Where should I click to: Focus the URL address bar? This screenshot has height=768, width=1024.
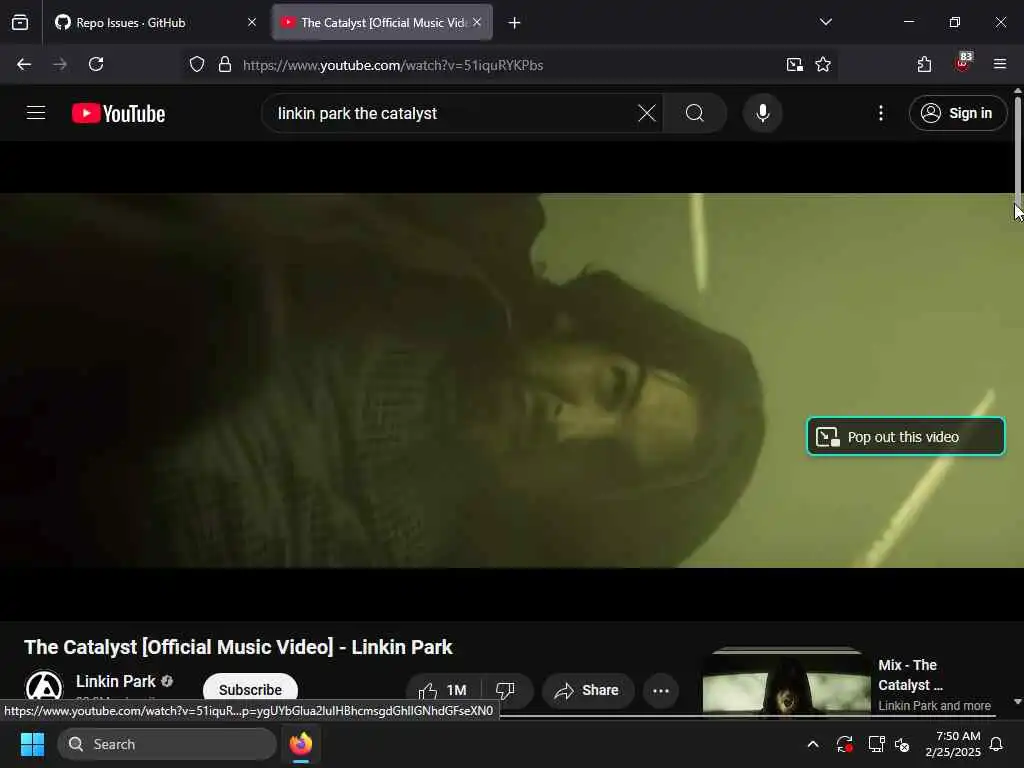point(509,65)
